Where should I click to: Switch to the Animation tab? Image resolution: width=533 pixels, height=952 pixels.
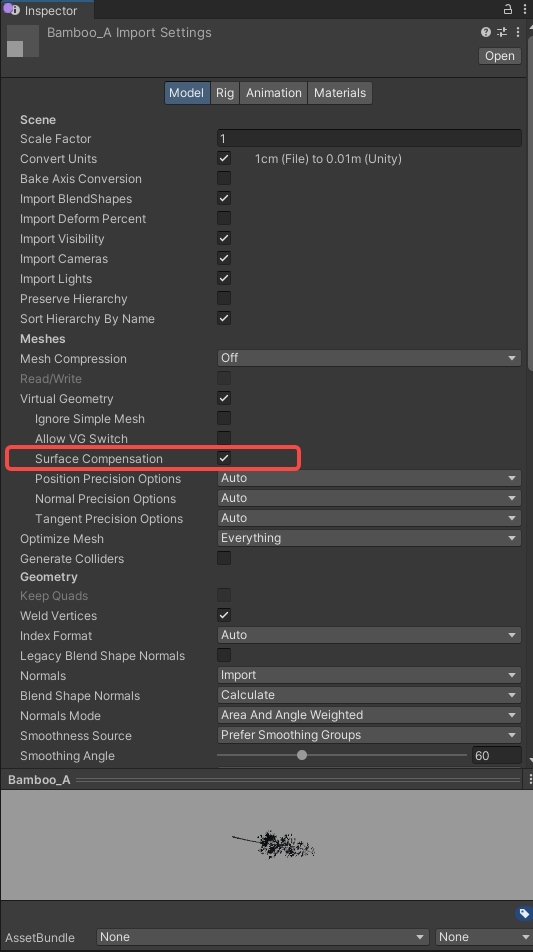[x=274, y=93]
